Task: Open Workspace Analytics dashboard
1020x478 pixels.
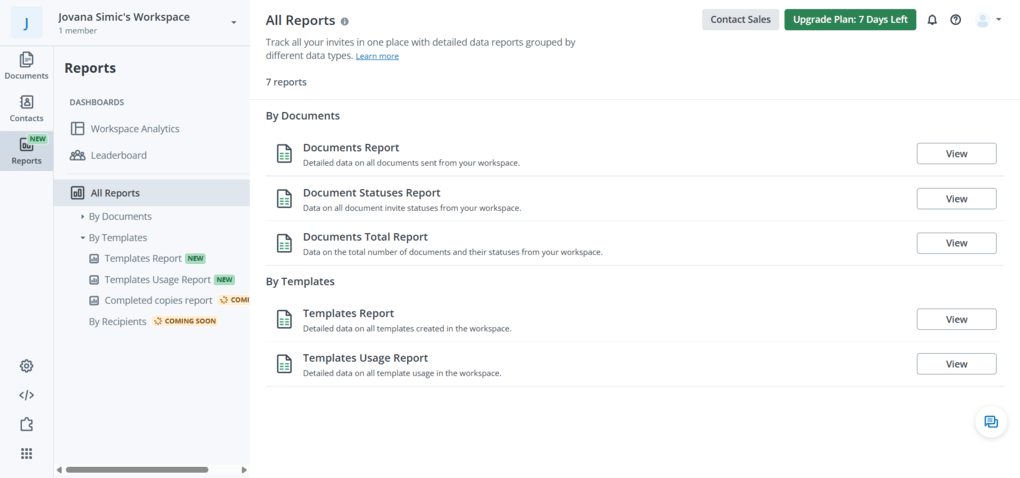Action: 135,129
